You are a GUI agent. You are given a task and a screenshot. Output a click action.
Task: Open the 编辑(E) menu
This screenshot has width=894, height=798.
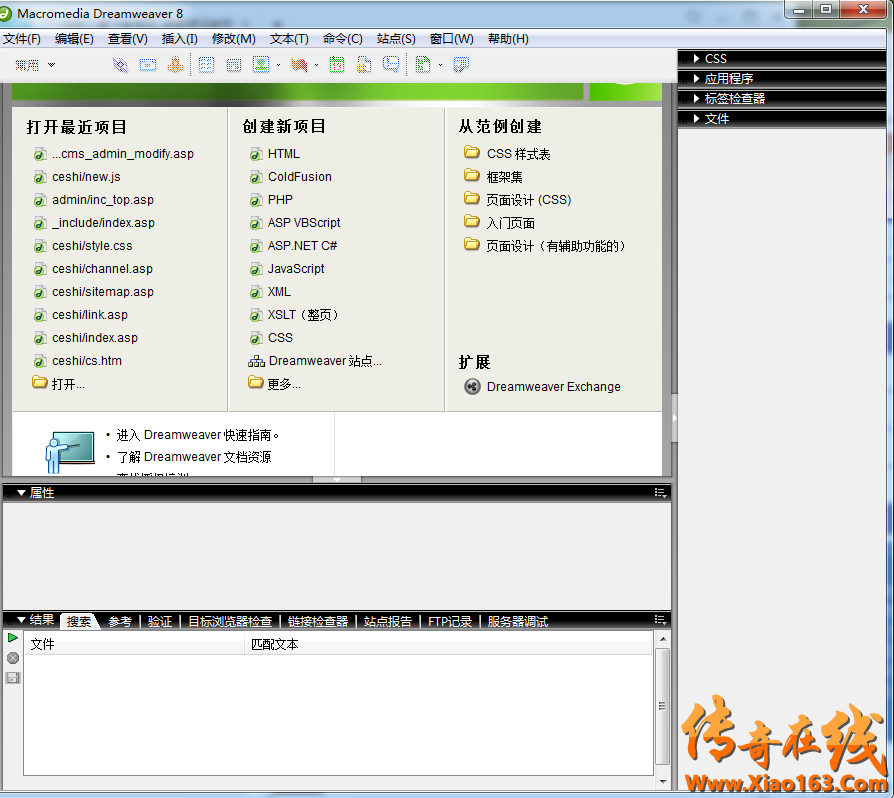click(x=74, y=39)
